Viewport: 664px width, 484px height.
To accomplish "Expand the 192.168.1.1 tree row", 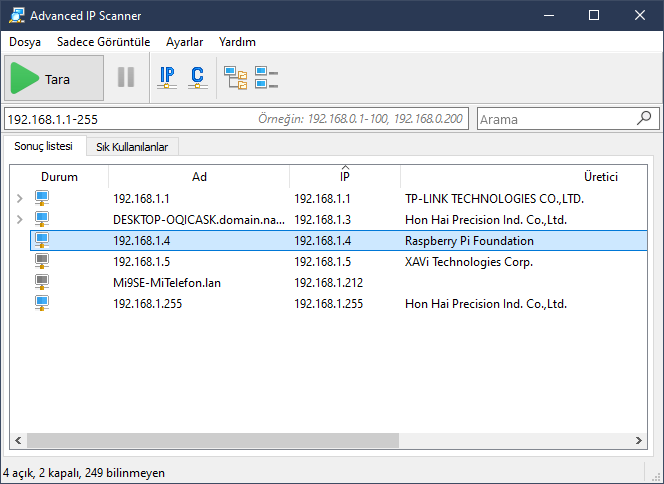I will point(19,198).
